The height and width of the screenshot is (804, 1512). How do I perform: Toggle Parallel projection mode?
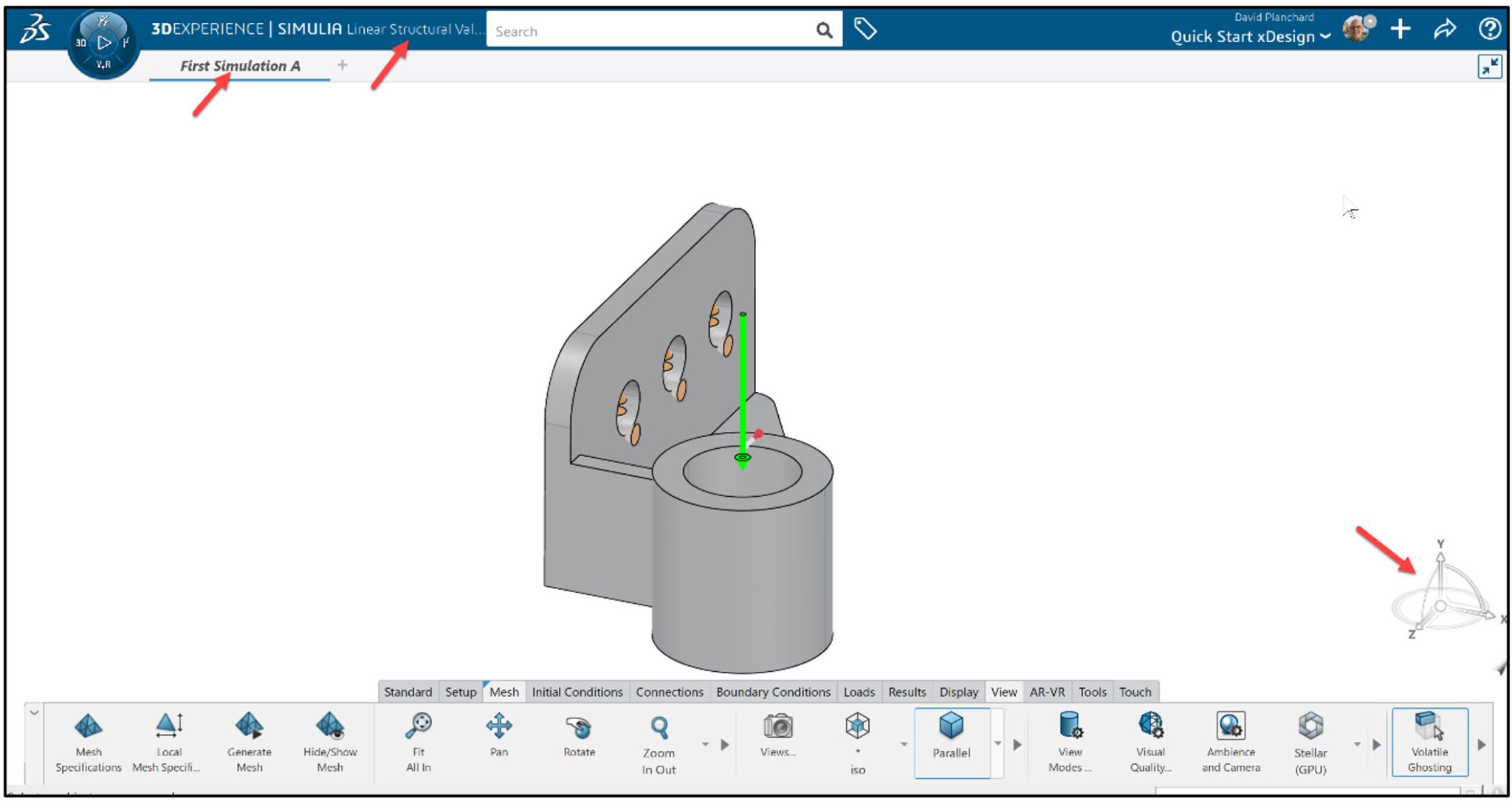pyautogui.click(x=952, y=741)
